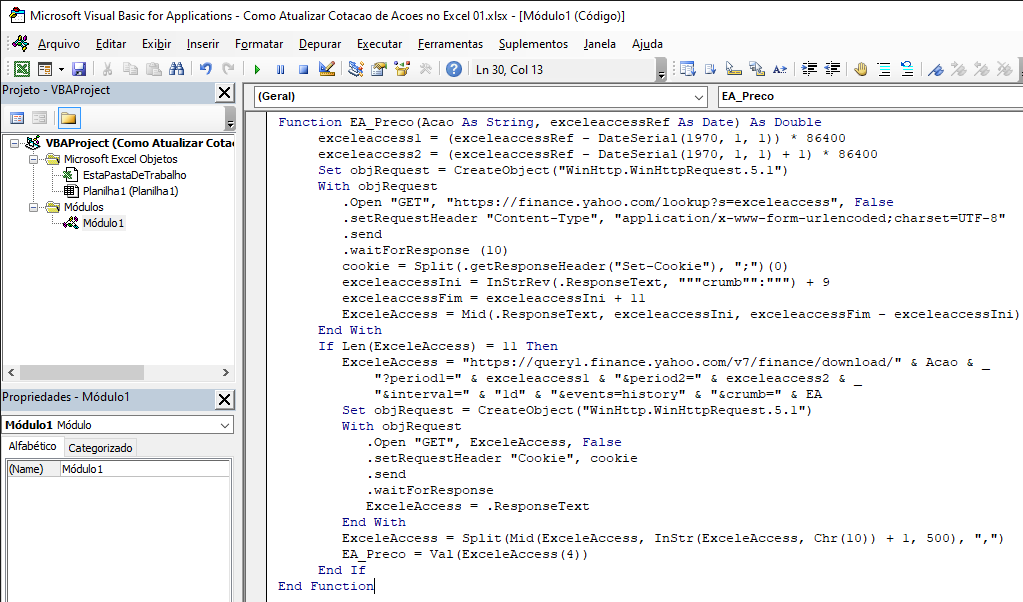Click the Uncomment Block icon
The width and height of the screenshot is (1023, 602).
907,69
